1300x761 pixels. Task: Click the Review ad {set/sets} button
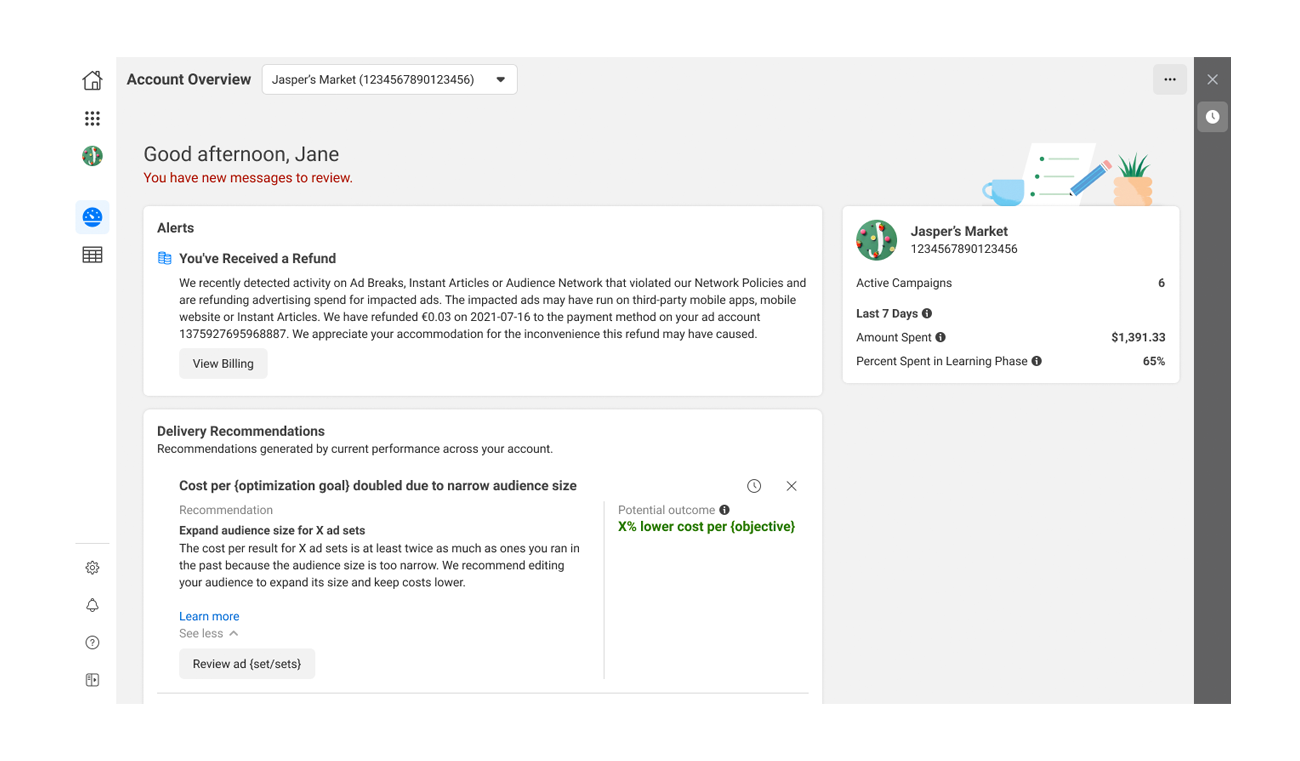pos(247,664)
